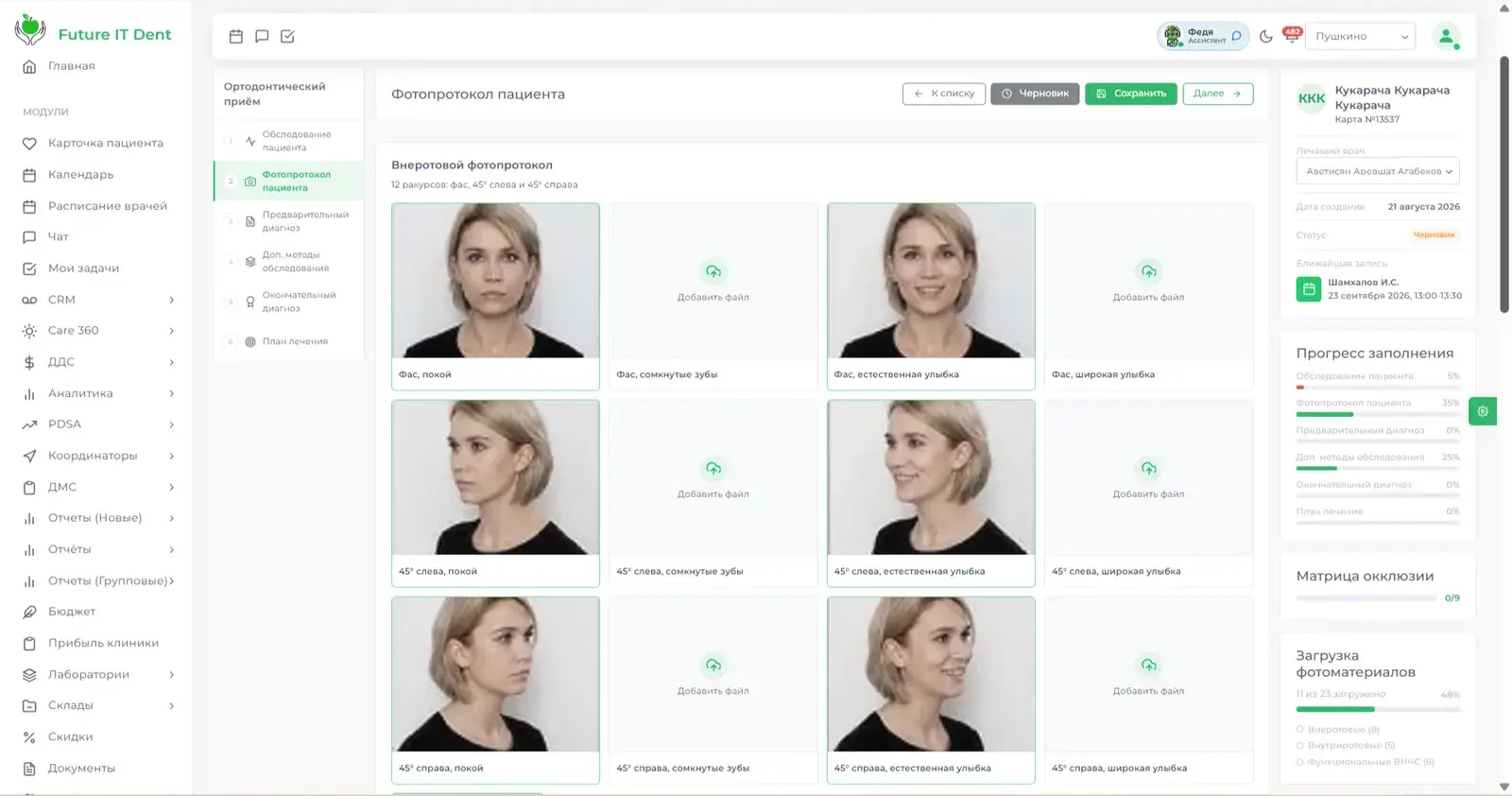Click the Отчеты (Новые) chart icon
Image resolution: width=1512 pixels, height=796 pixels.
[29, 518]
